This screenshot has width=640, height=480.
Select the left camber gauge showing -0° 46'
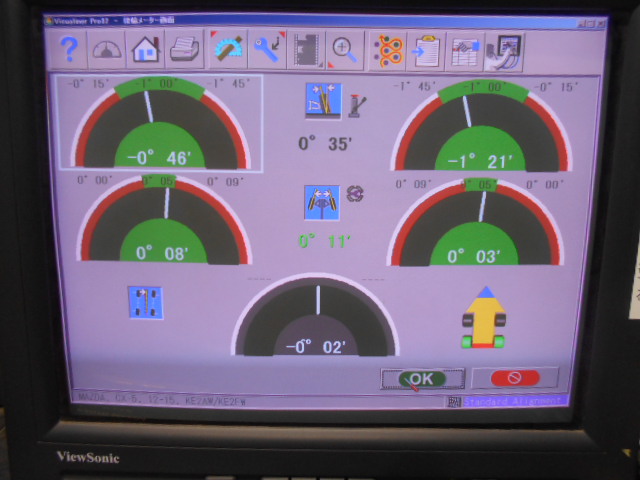tap(160, 122)
